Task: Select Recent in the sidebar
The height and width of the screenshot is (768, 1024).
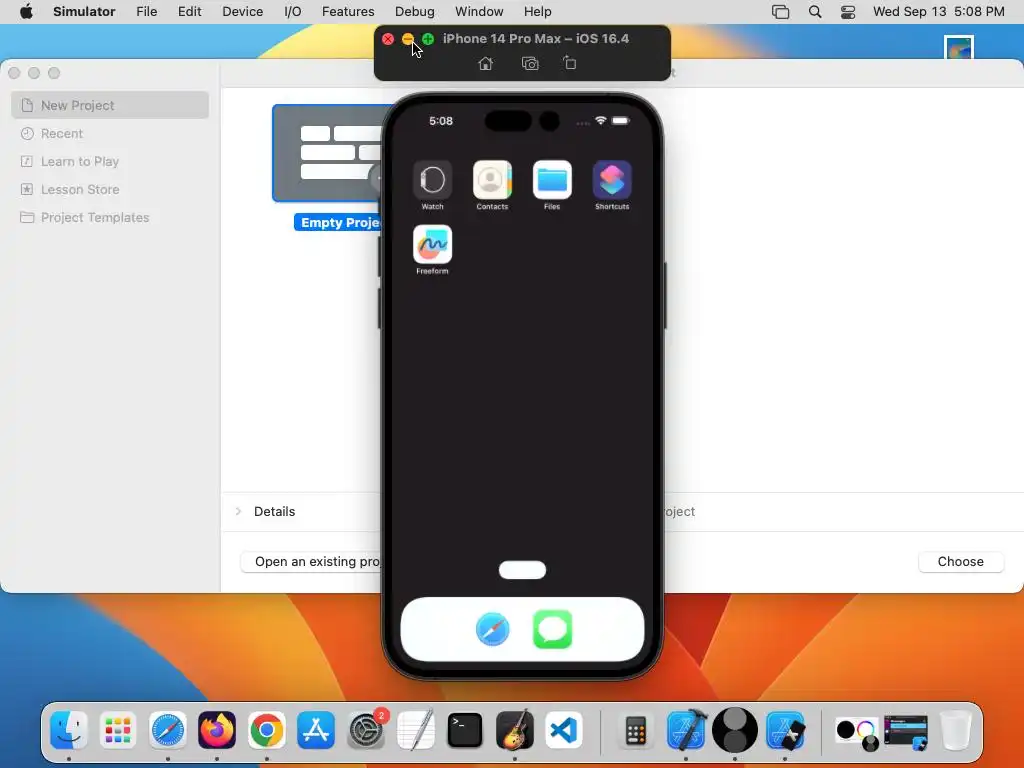Action: [x=110, y=133]
